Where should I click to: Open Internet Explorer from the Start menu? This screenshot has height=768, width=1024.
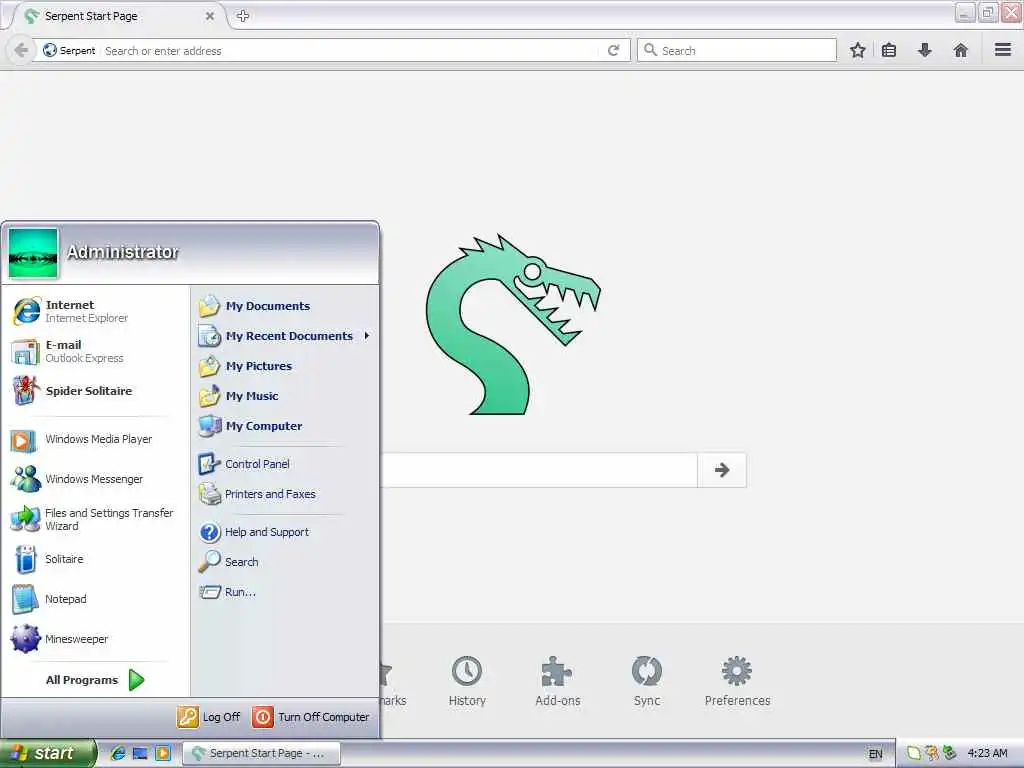71,311
